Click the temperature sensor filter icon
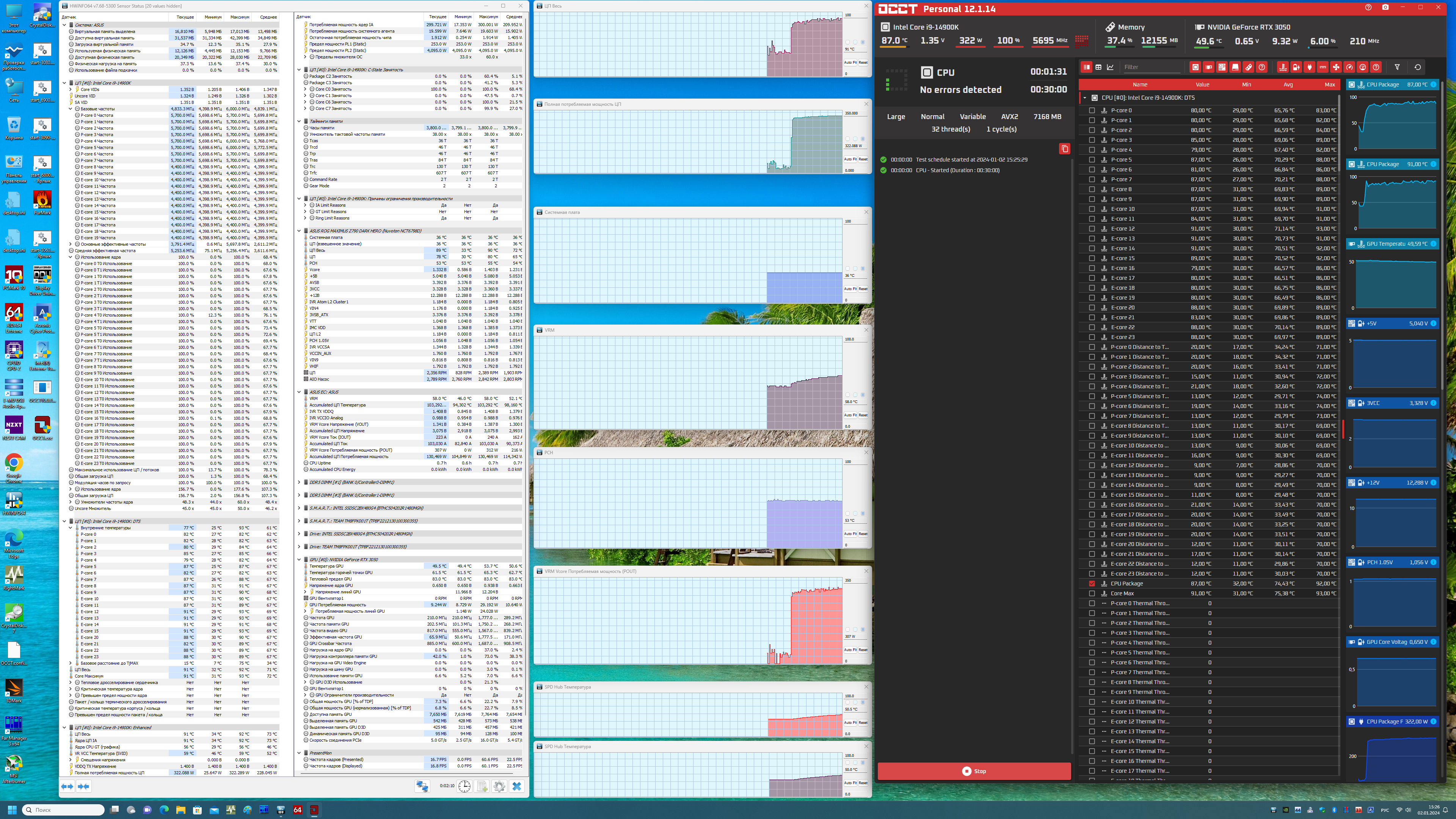This screenshot has width=1456, height=819. pyautogui.click(x=1283, y=67)
